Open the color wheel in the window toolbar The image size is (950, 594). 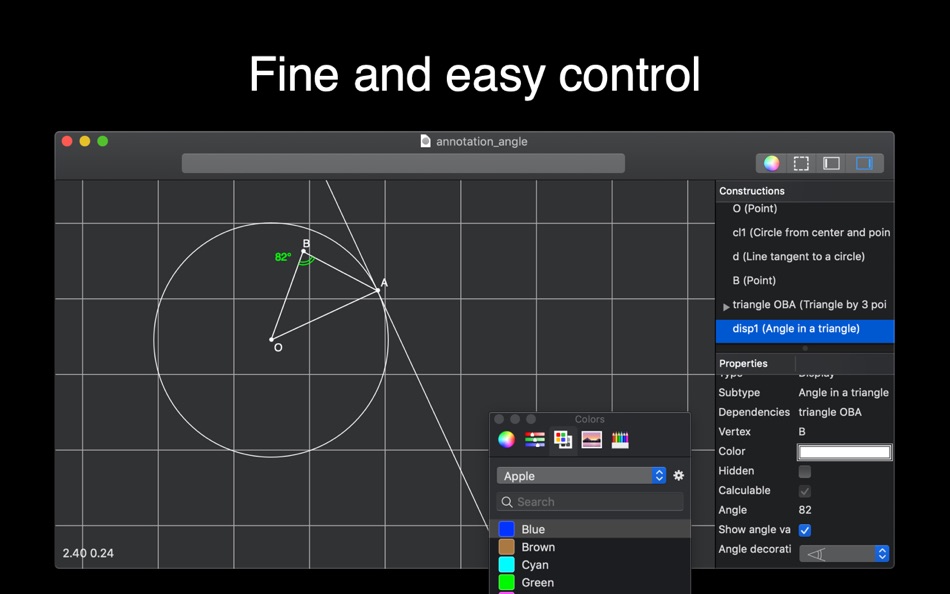pos(771,163)
